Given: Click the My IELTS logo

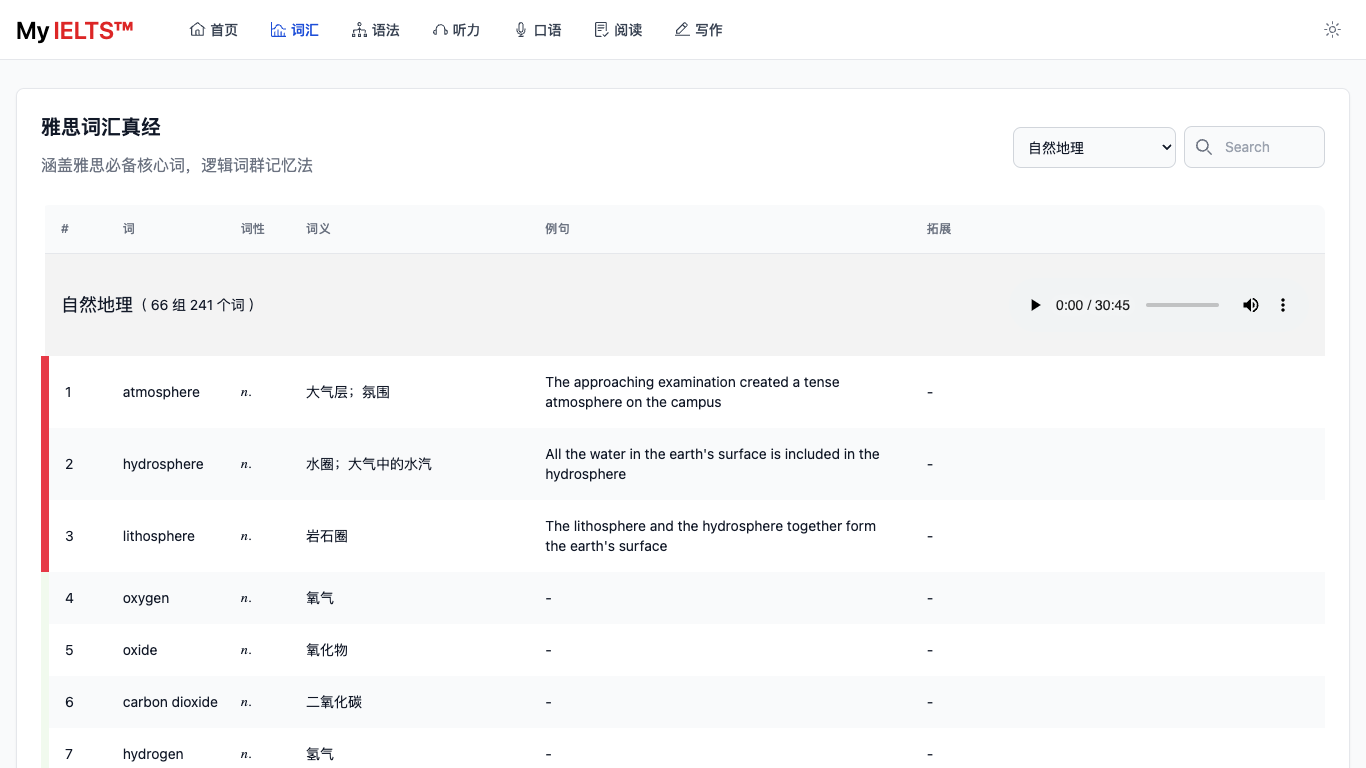Looking at the screenshot, I should coord(75,30).
